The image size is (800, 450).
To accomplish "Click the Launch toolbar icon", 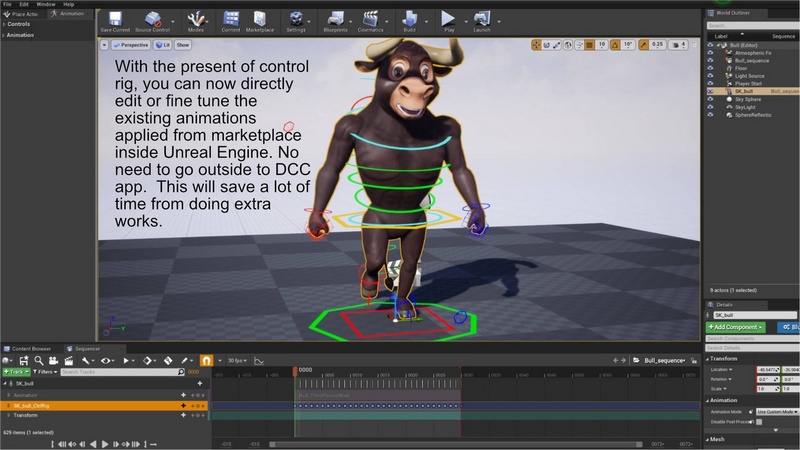I will pyautogui.click(x=482, y=19).
